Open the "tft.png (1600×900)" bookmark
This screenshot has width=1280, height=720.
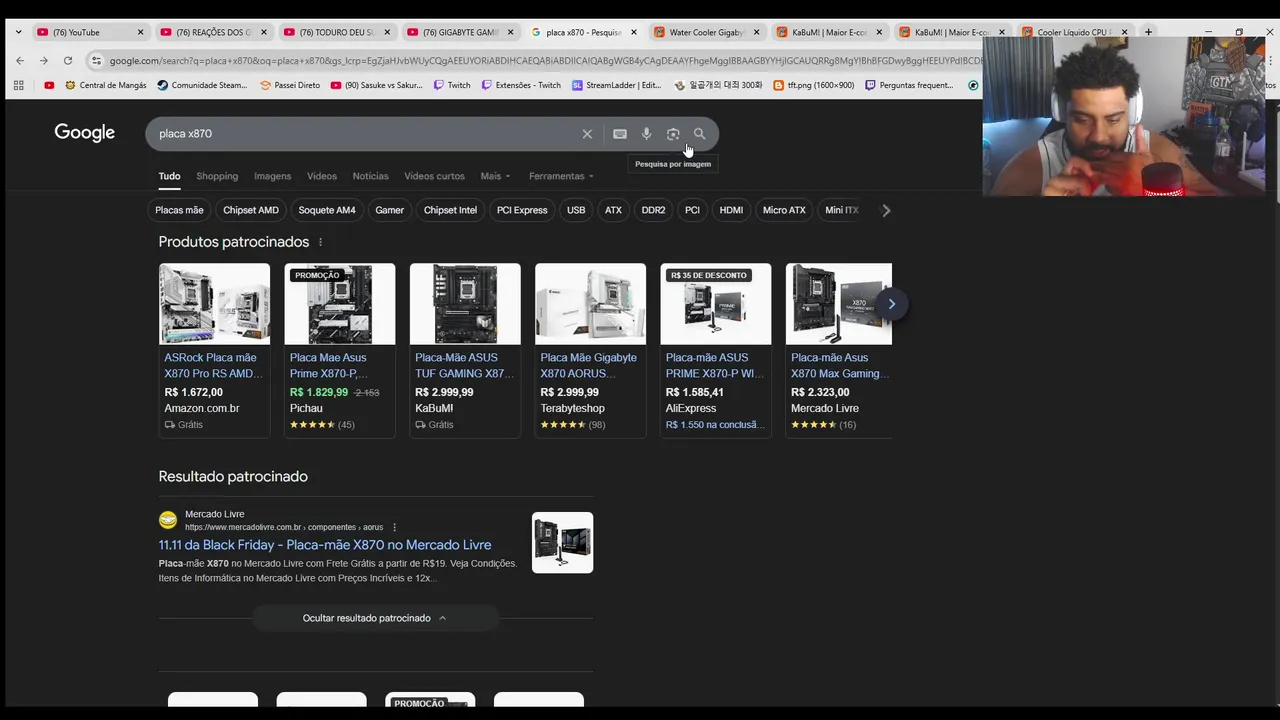click(813, 85)
